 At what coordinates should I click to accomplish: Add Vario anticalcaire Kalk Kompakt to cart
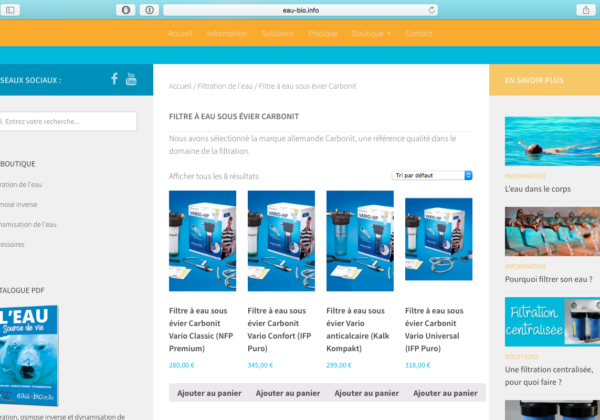tap(367, 393)
